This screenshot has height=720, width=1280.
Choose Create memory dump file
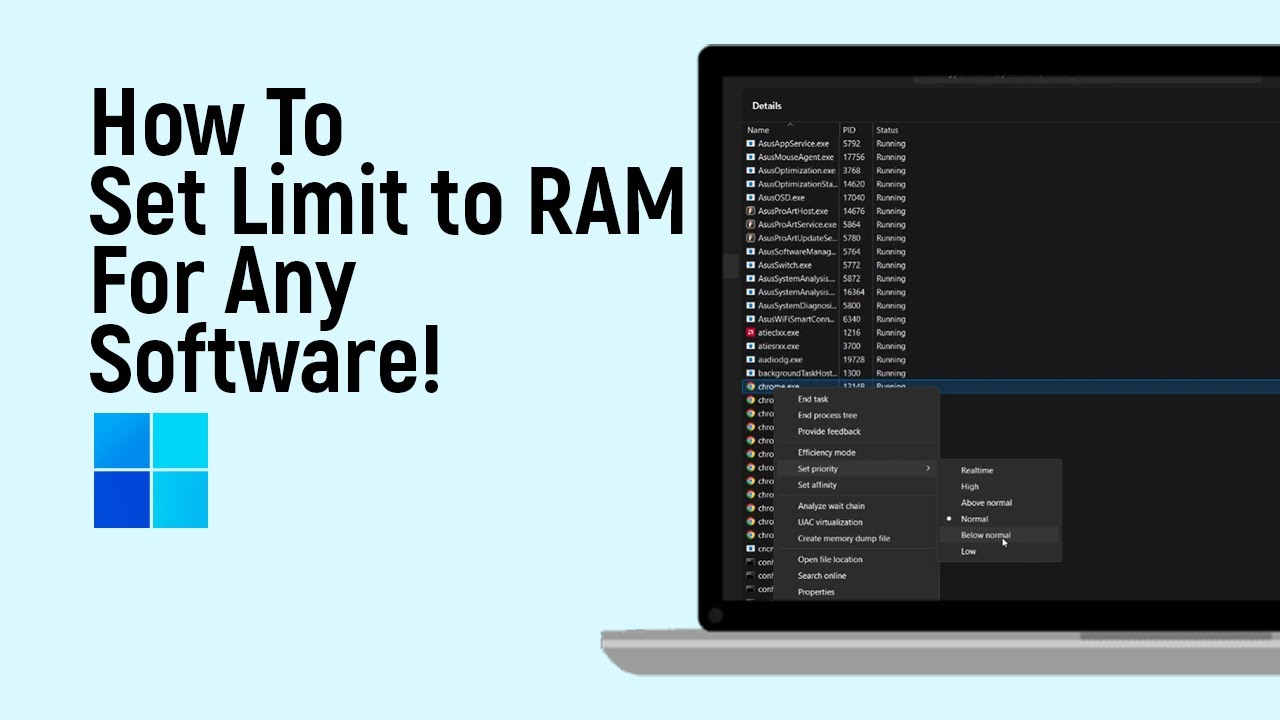(x=843, y=538)
